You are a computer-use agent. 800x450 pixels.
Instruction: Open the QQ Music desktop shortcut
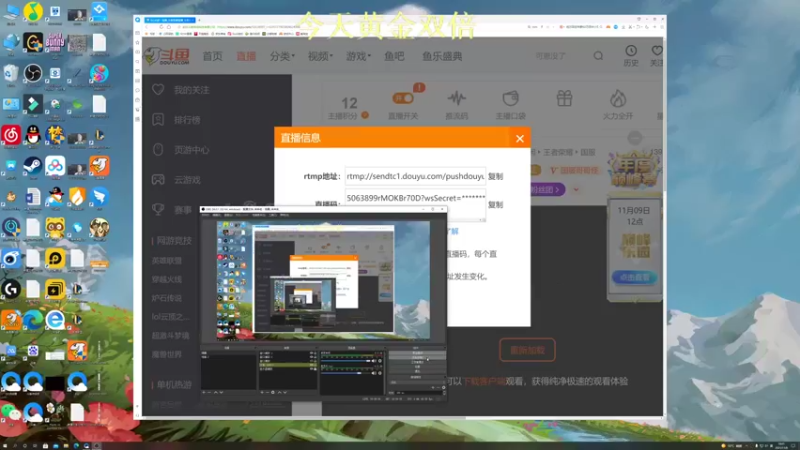click(33, 12)
